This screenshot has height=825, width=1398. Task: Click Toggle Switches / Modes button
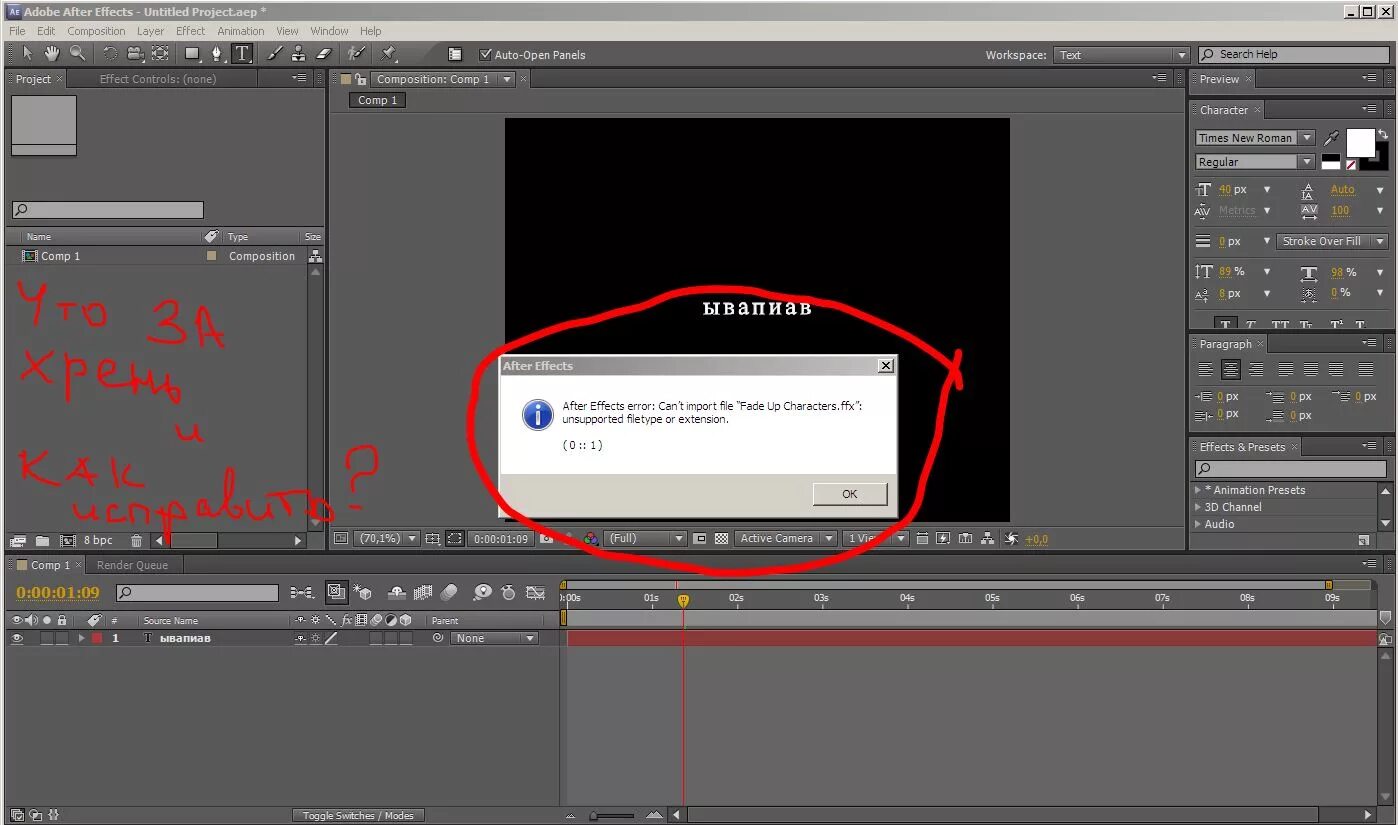[x=358, y=815]
